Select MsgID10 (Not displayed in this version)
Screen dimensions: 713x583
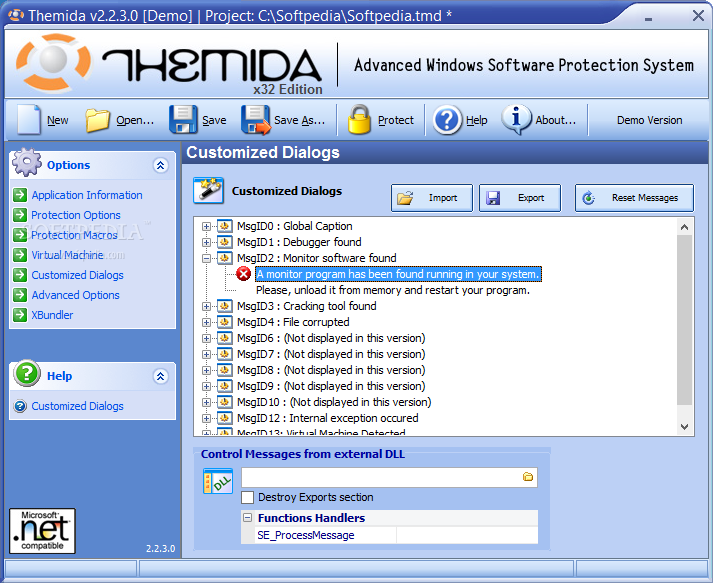tap(334, 402)
